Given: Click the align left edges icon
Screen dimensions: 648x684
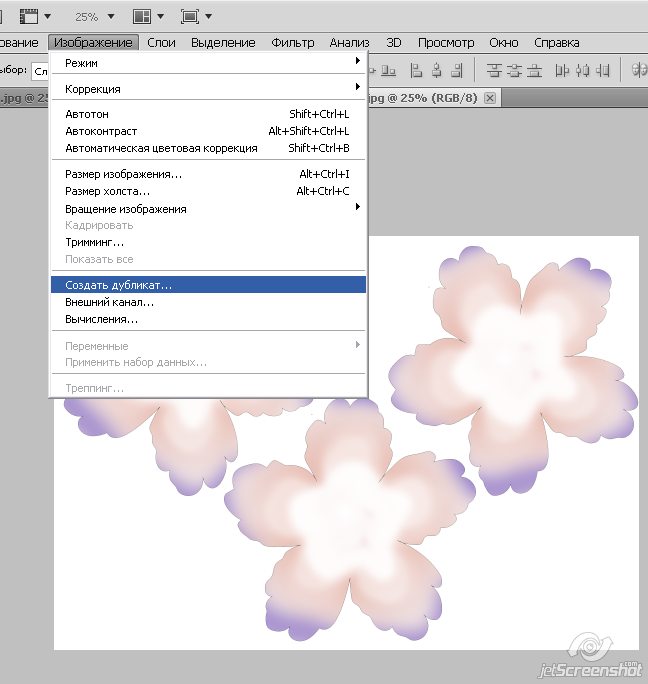Looking at the screenshot, I should (x=414, y=70).
